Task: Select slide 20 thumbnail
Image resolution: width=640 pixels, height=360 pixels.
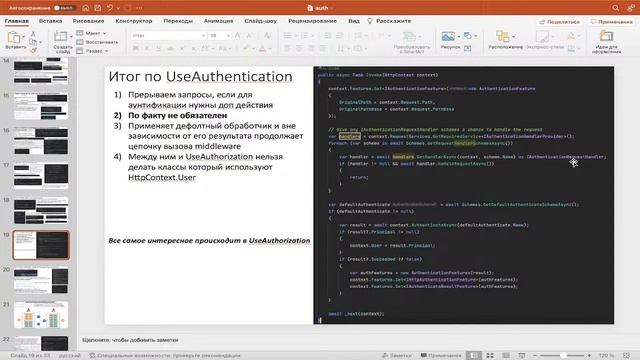Action: (41, 280)
